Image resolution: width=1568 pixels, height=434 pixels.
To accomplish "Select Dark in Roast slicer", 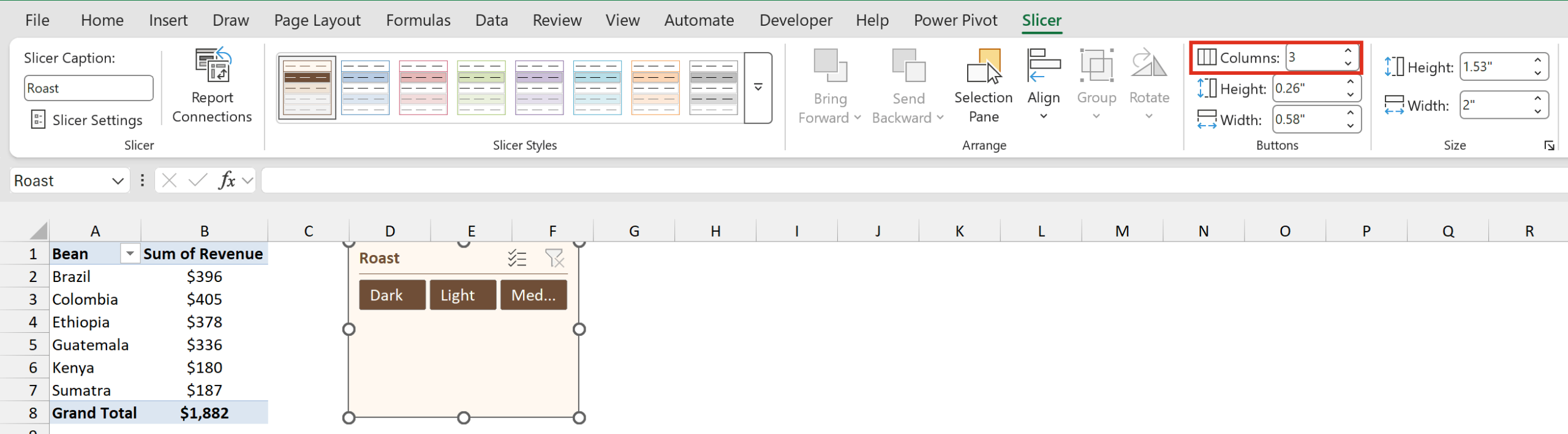I will coord(392,295).
